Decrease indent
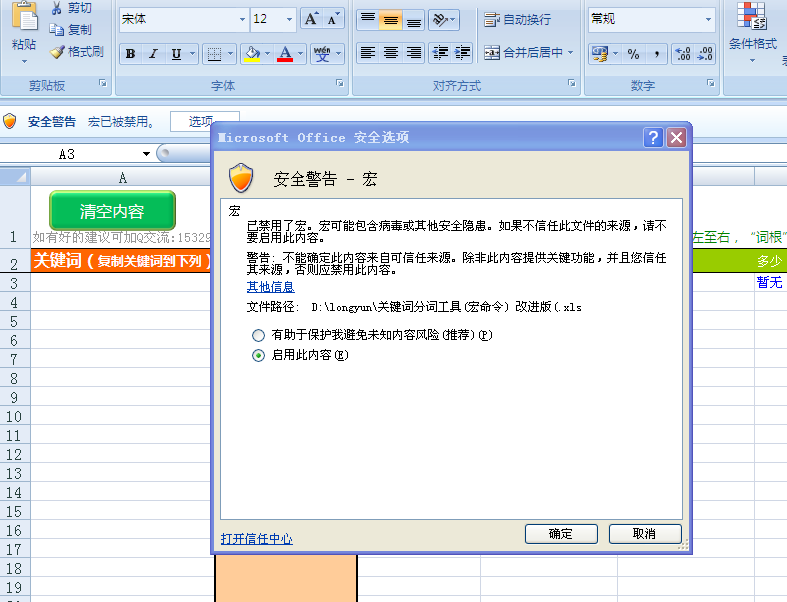Screen dimensions: 787x602 click(440, 52)
